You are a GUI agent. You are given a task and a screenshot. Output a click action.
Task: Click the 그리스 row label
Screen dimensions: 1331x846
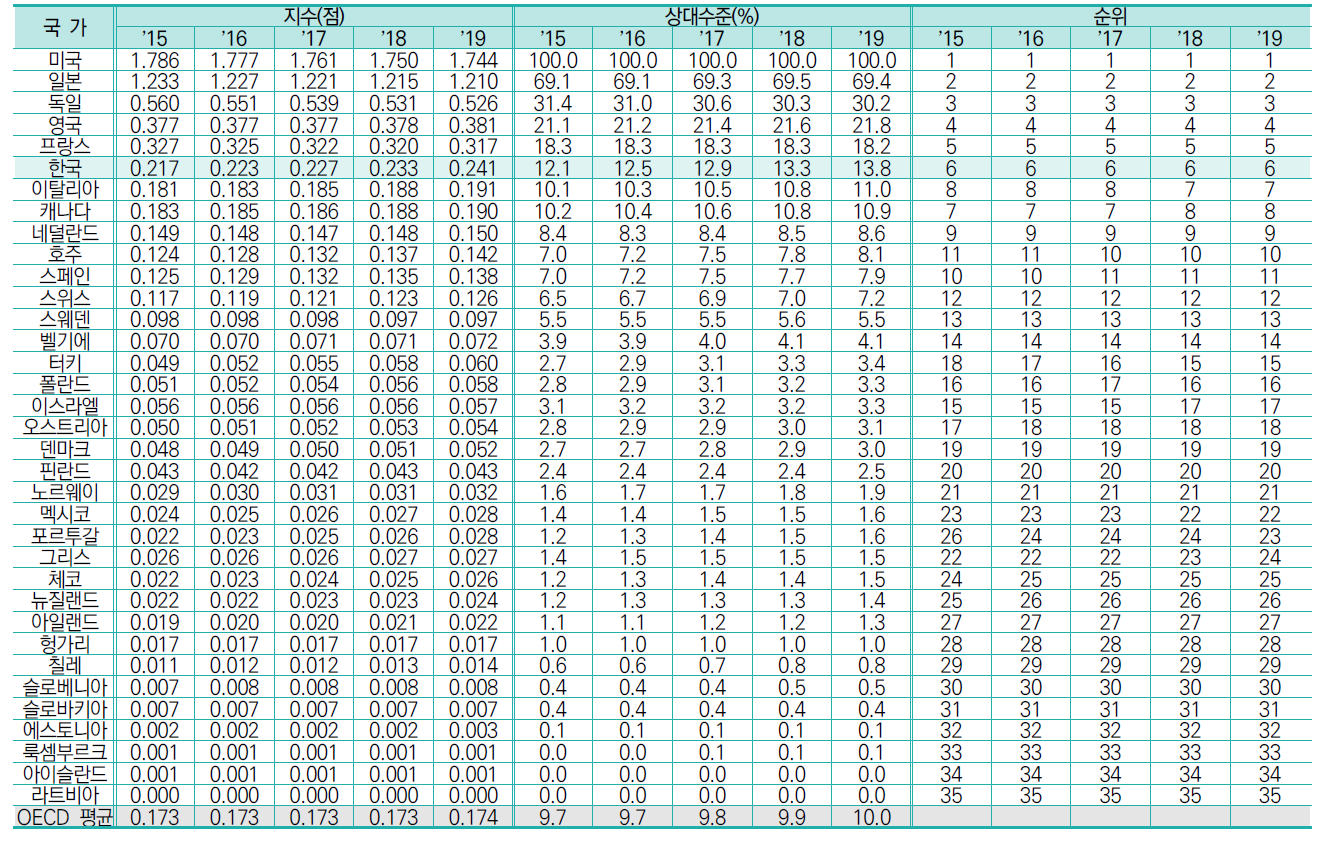click(64, 558)
